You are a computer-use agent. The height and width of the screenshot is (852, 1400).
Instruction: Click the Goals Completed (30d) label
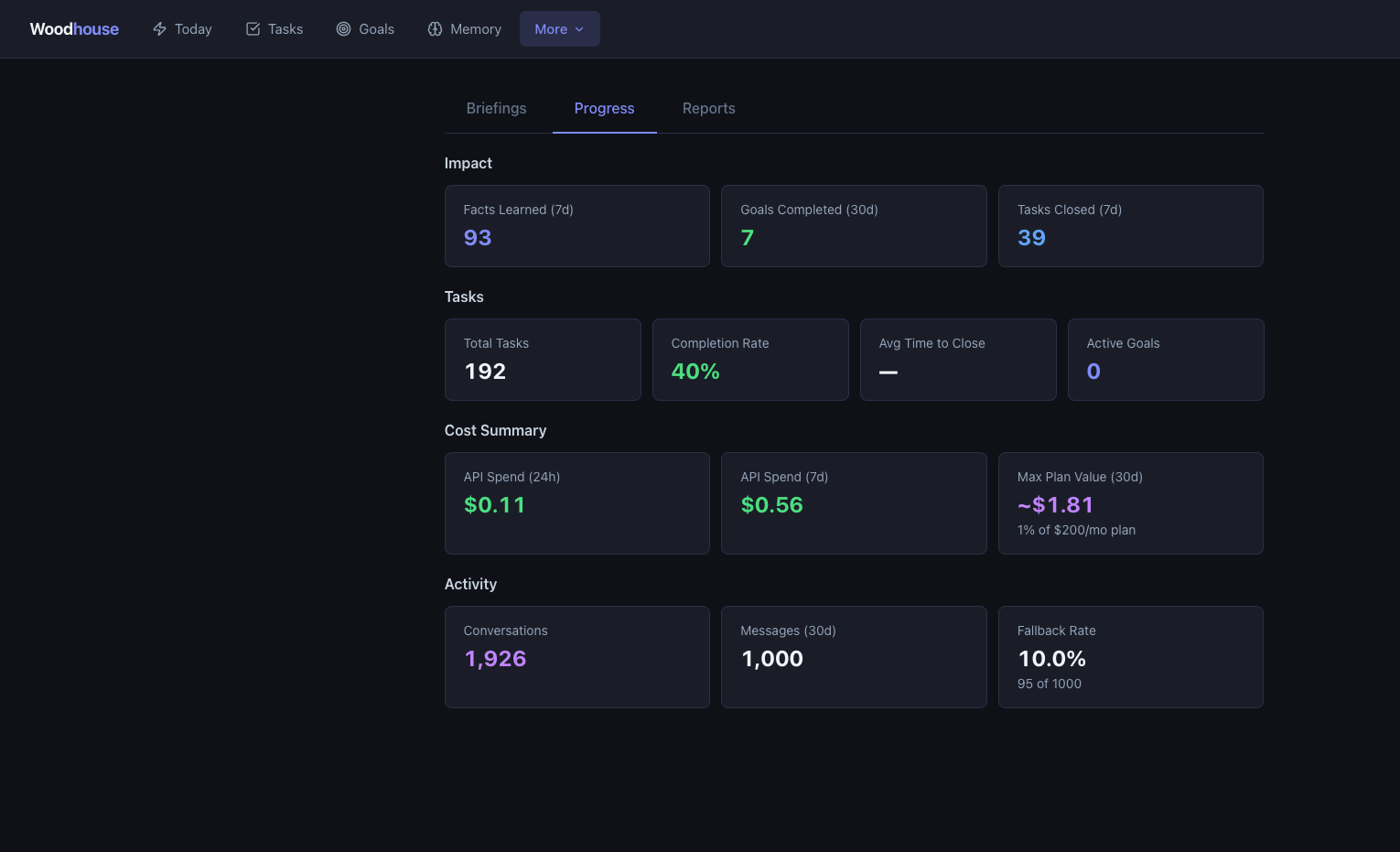click(x=809, y=210)
